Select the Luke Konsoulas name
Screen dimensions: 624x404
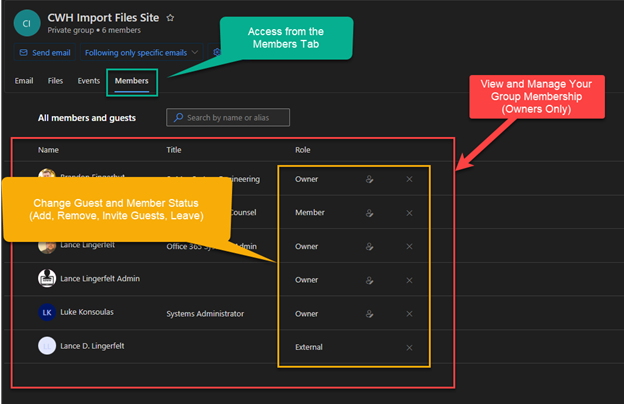point(87,312)
